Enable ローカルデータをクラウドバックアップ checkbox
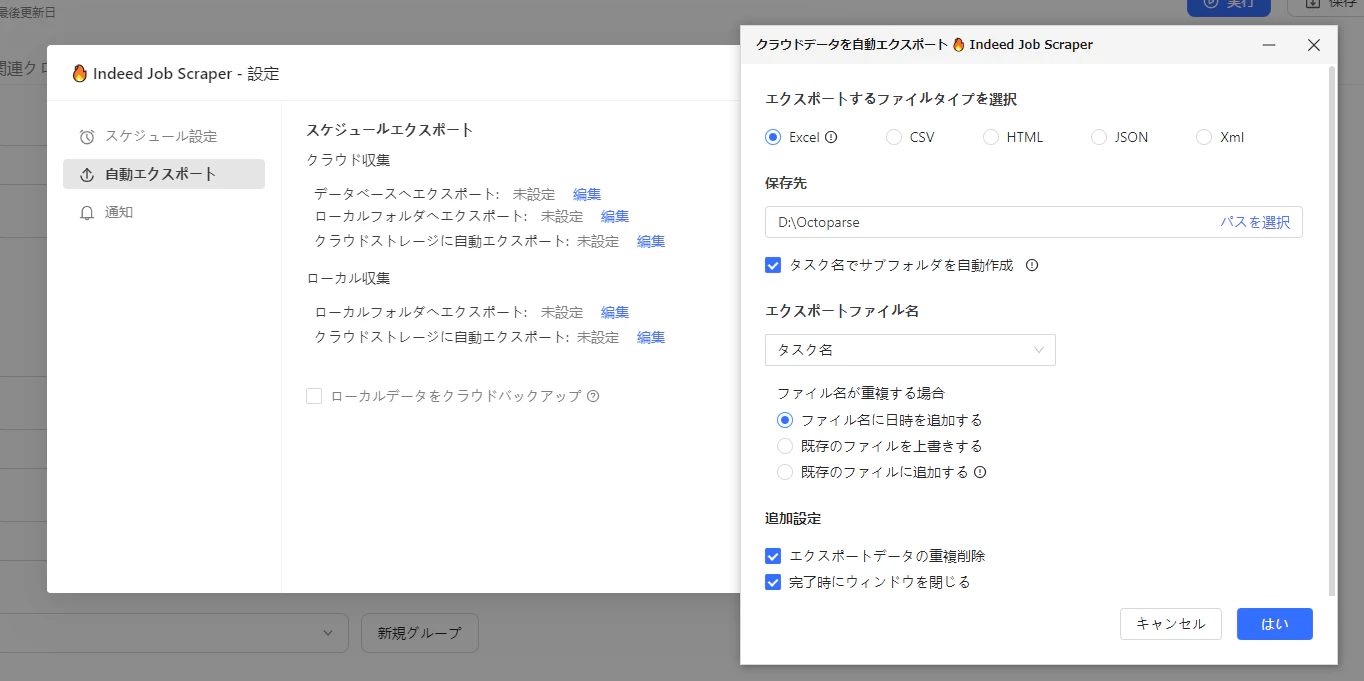1364x681 pixels. (x=315, y=396)
